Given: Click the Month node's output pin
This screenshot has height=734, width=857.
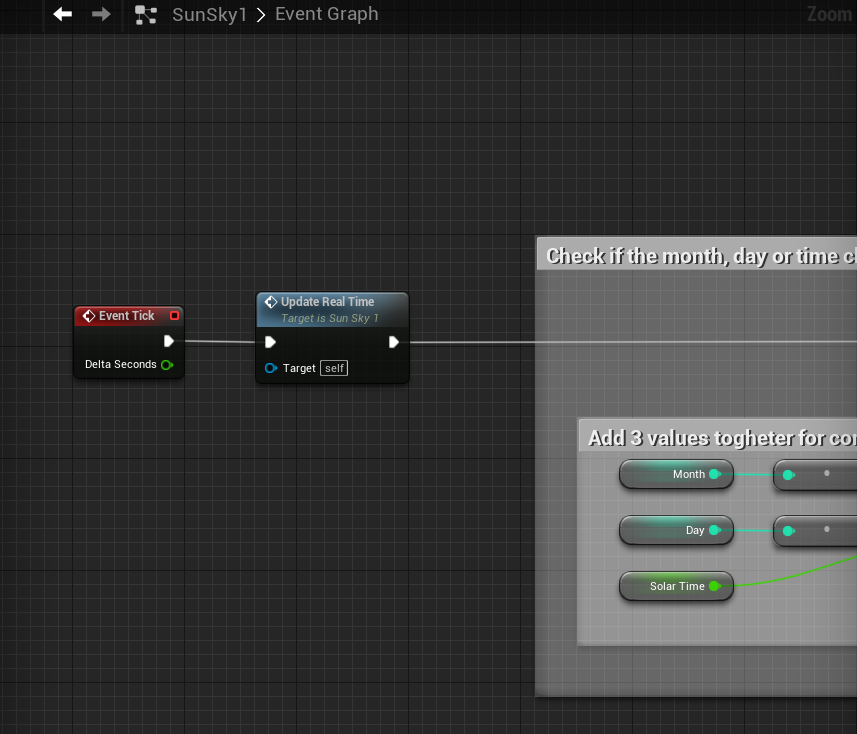Looking at the screenshot, I should (x=715, y=474).
